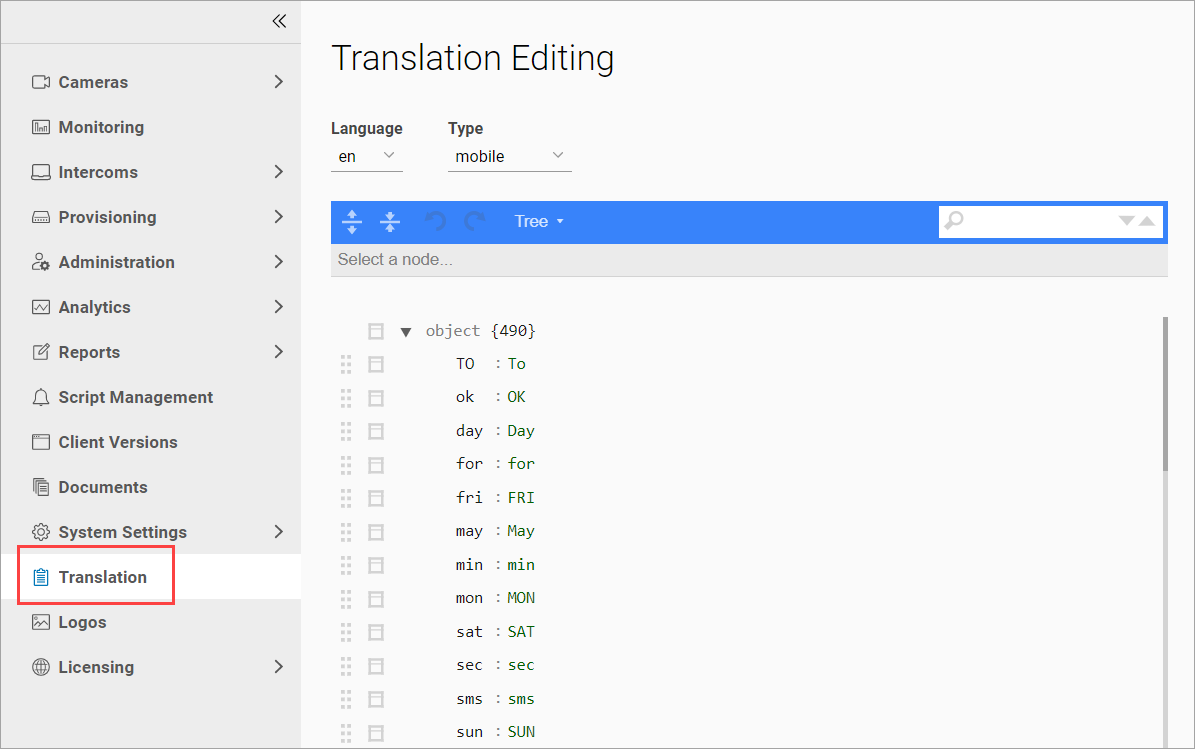Expand the Cameras sidebar submenu
This screenshot has width=1195, height=749.
tap(279, 82)
